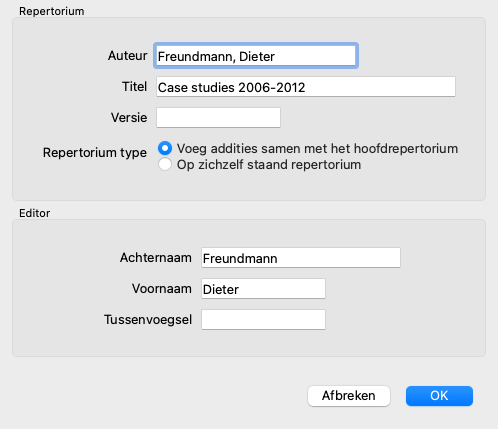Click the 'Auteur' field label
The width and height of the screenshot is (498, 429).
(128, 56)
